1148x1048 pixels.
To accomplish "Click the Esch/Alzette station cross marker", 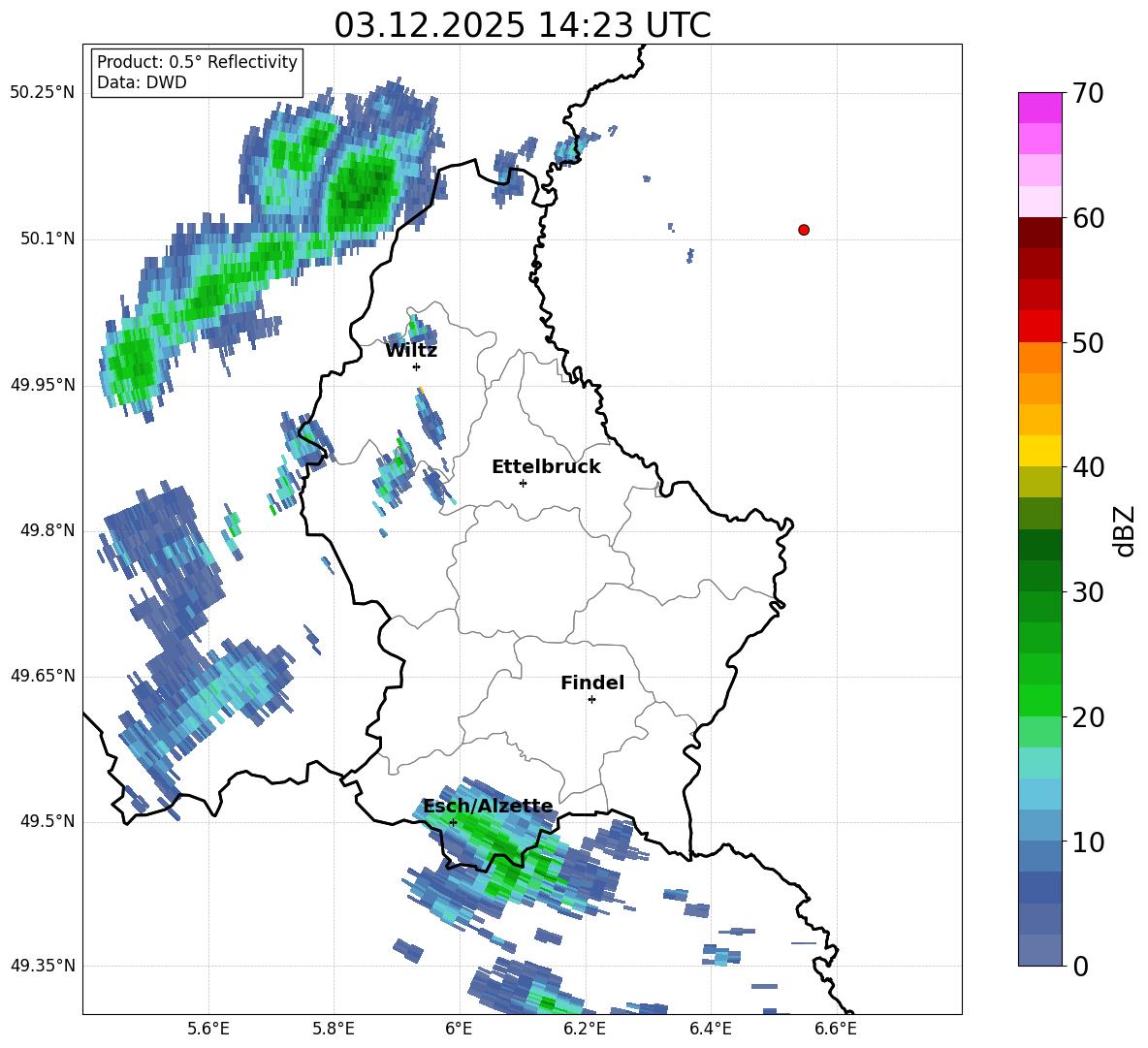I will pyautogui.click(x=453, y=822).
